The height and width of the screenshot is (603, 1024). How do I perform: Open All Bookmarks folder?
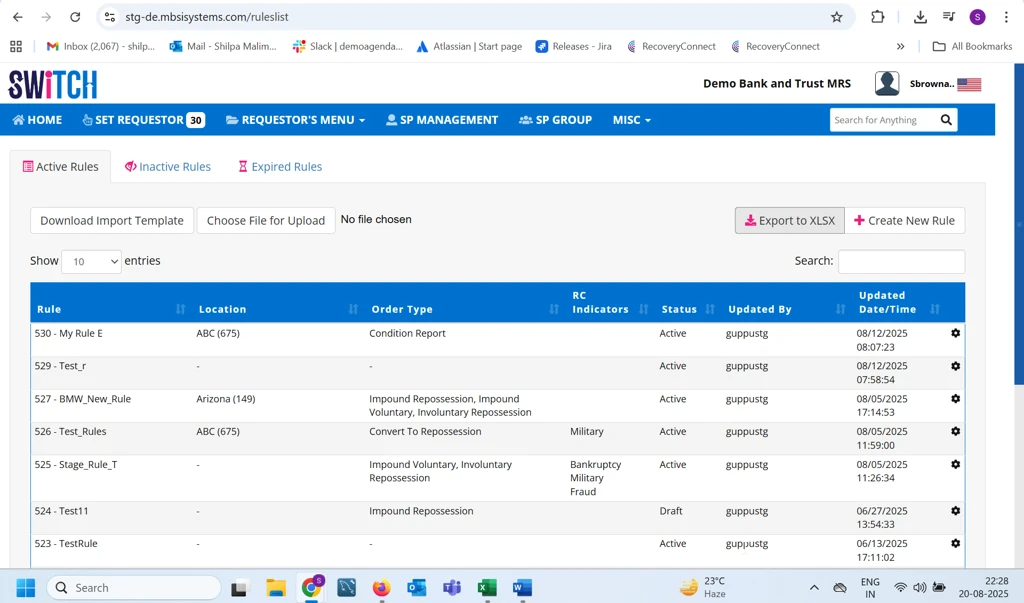(x=972, y=46)
